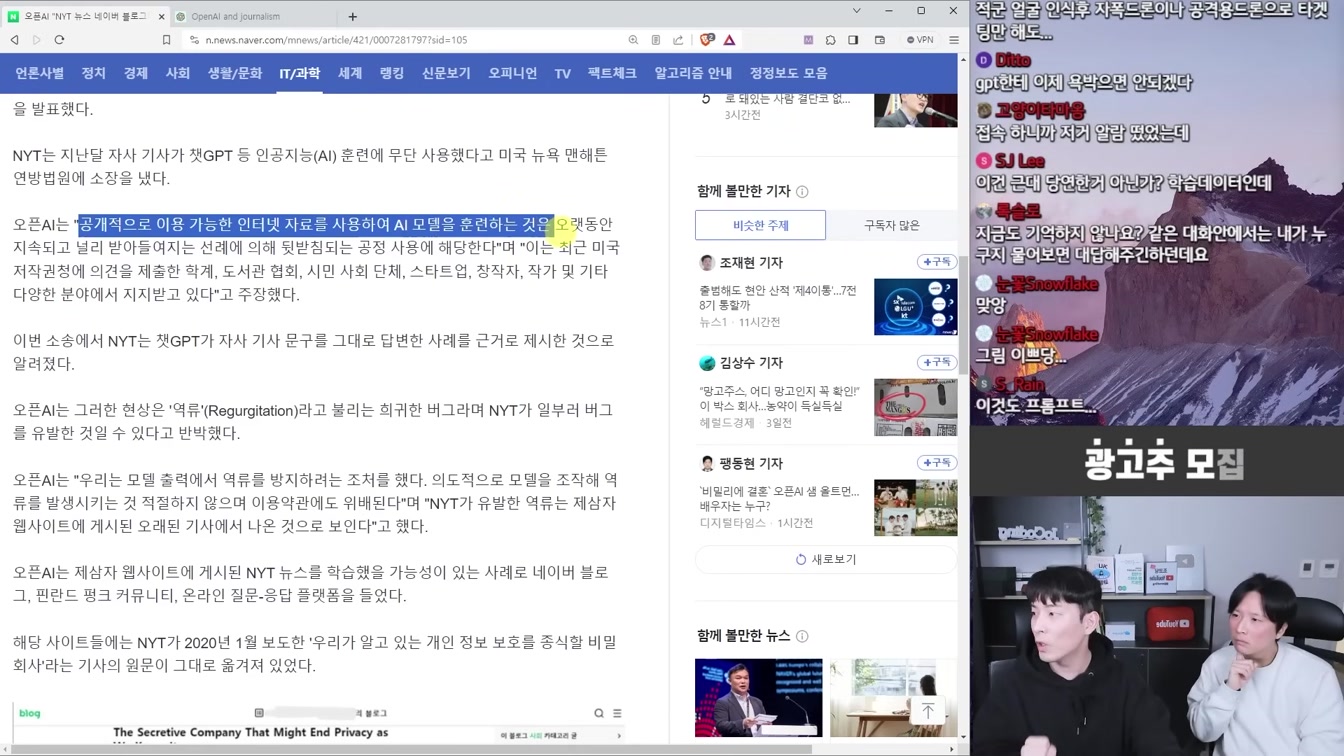Subscribe to 팽동현 기자

point(937,463)
